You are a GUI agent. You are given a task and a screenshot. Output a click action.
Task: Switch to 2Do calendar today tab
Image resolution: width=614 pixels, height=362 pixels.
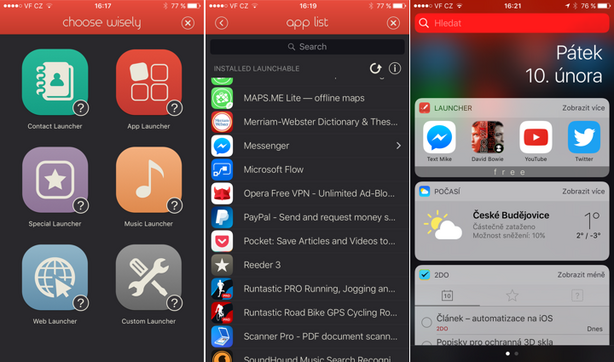tap(447, 295)
